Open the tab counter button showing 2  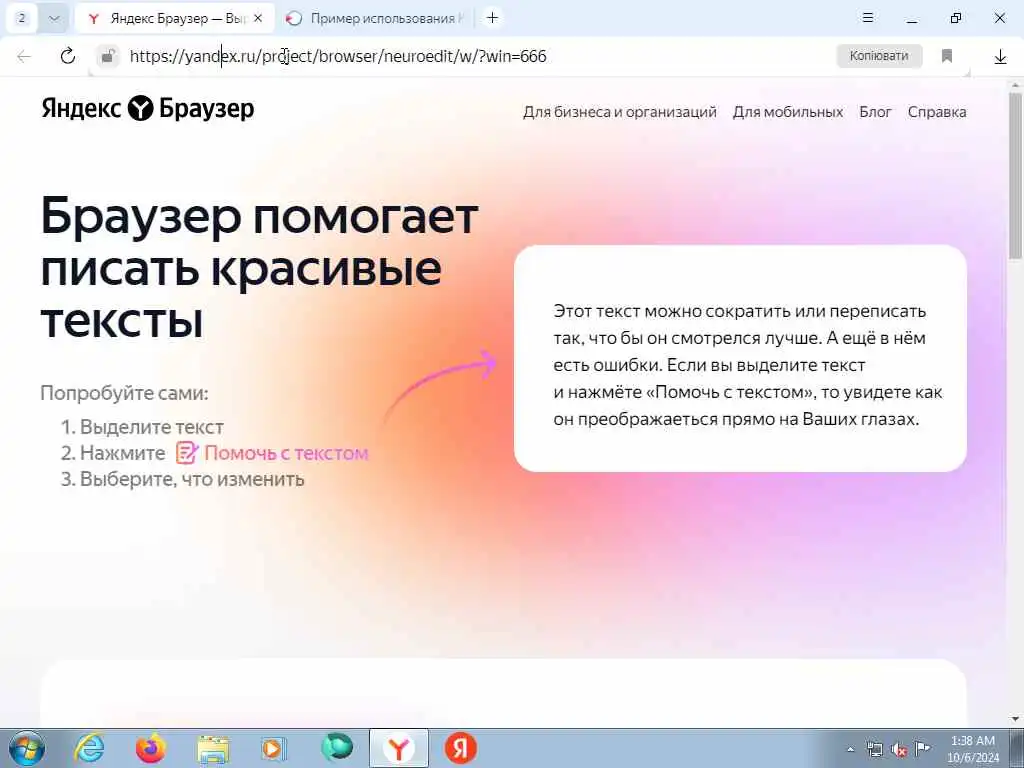[x=21, y=18]
